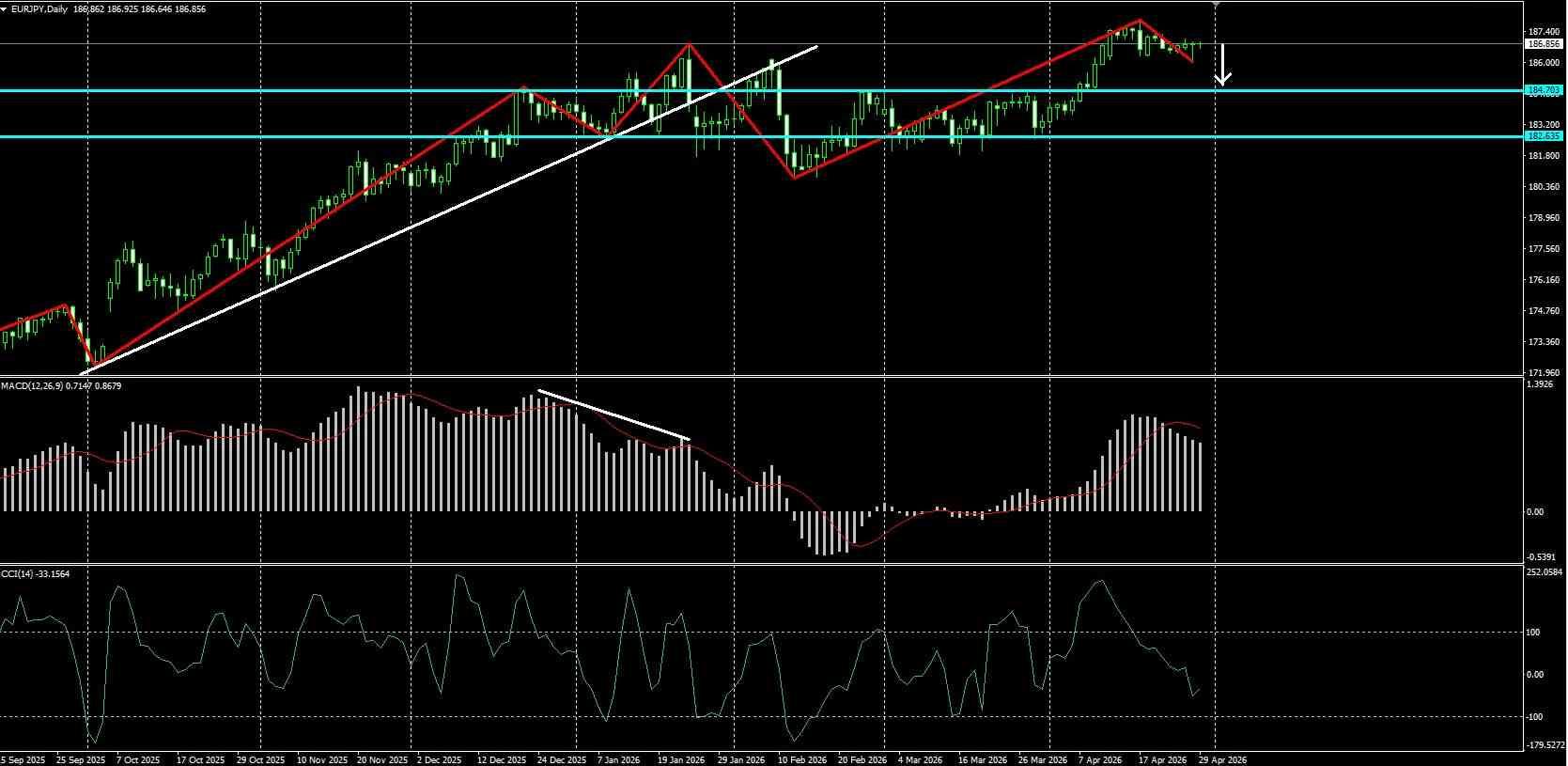Viewport: 1568px width, 766px height.
Task: Open the EURJPY chart menu triangle
Action: (5, 8)
